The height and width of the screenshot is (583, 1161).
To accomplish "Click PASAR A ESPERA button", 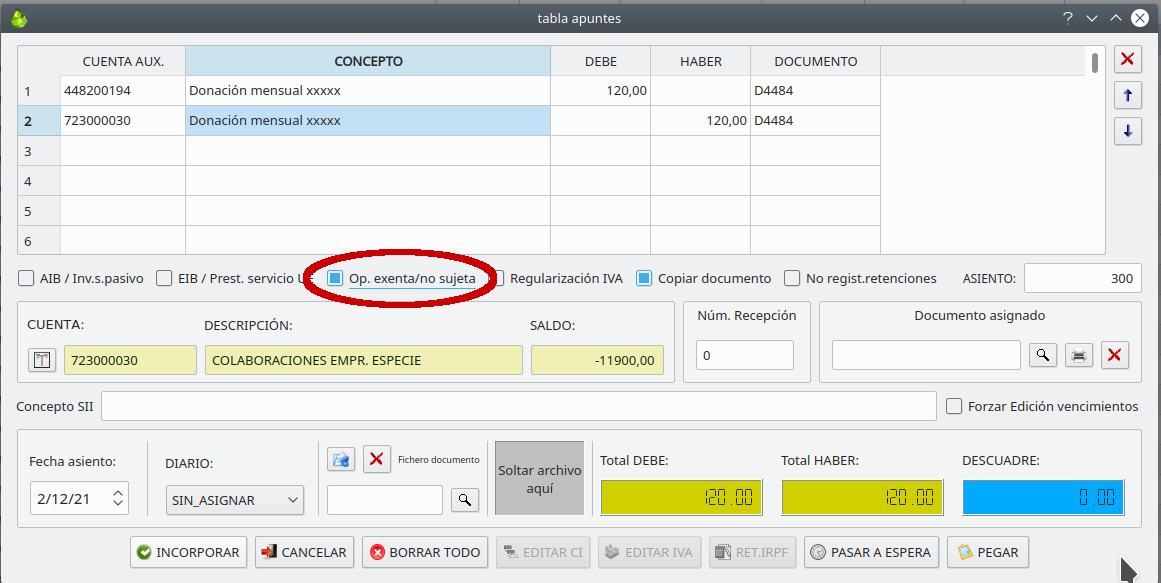I will click(871, 552).
